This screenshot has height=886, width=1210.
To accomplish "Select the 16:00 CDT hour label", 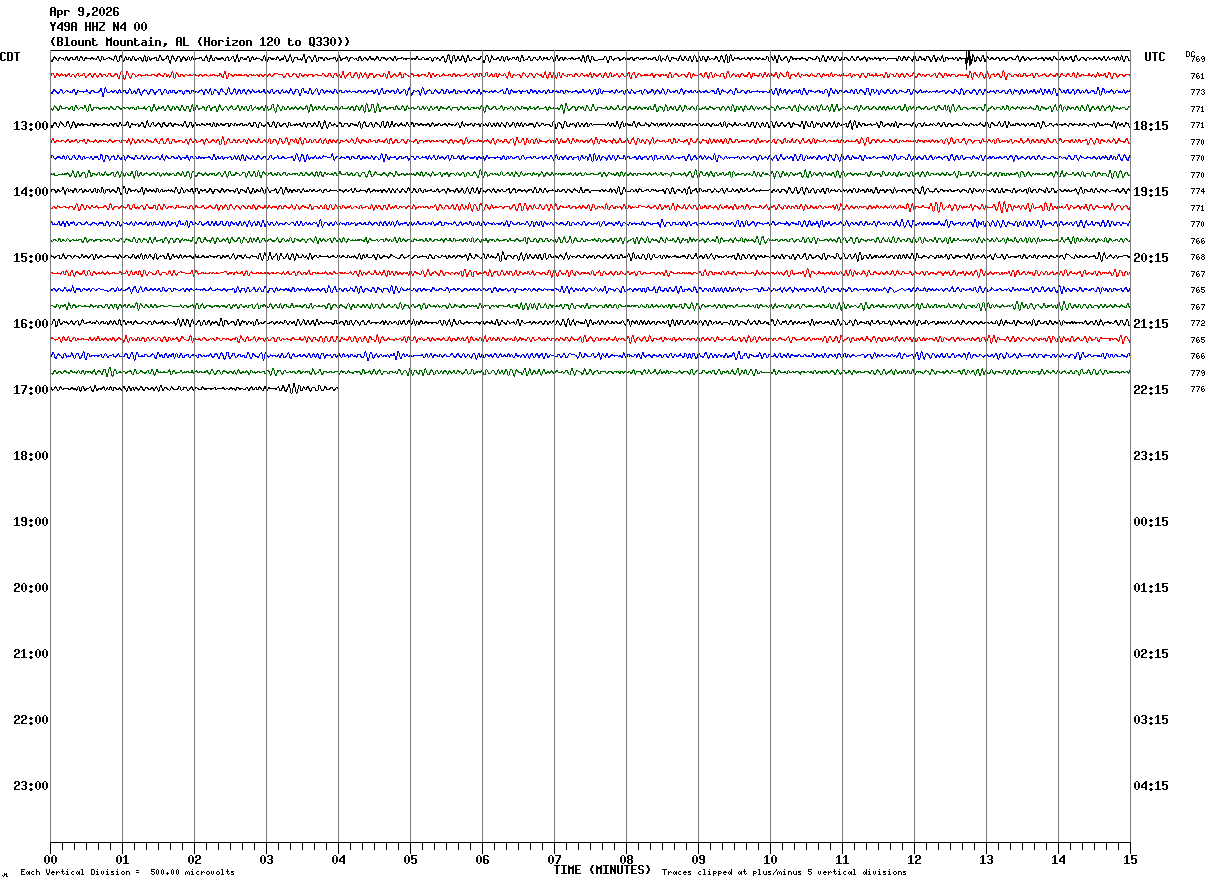I will click(30, 324).
